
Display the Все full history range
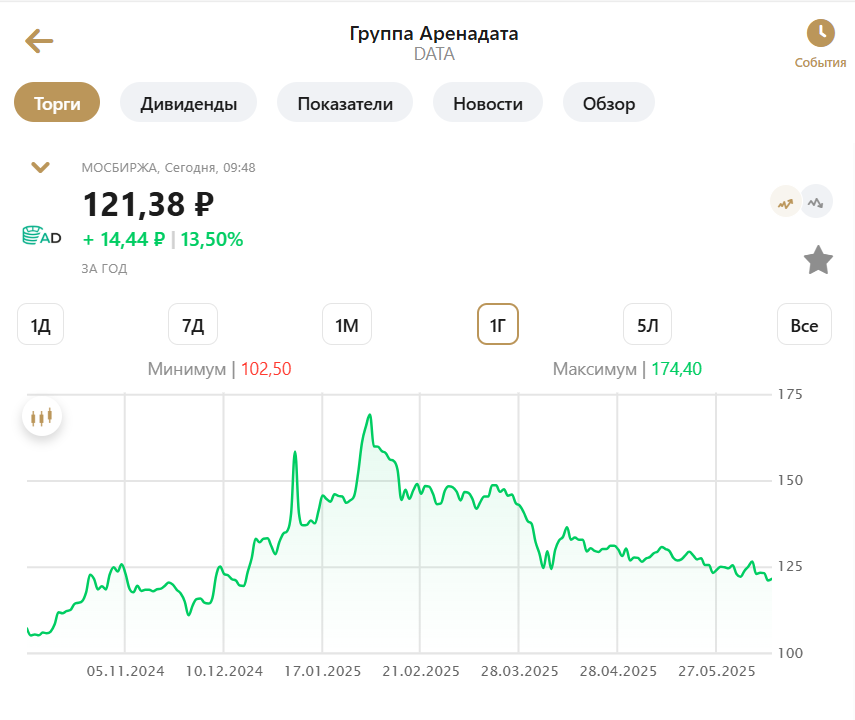point(804,325)
